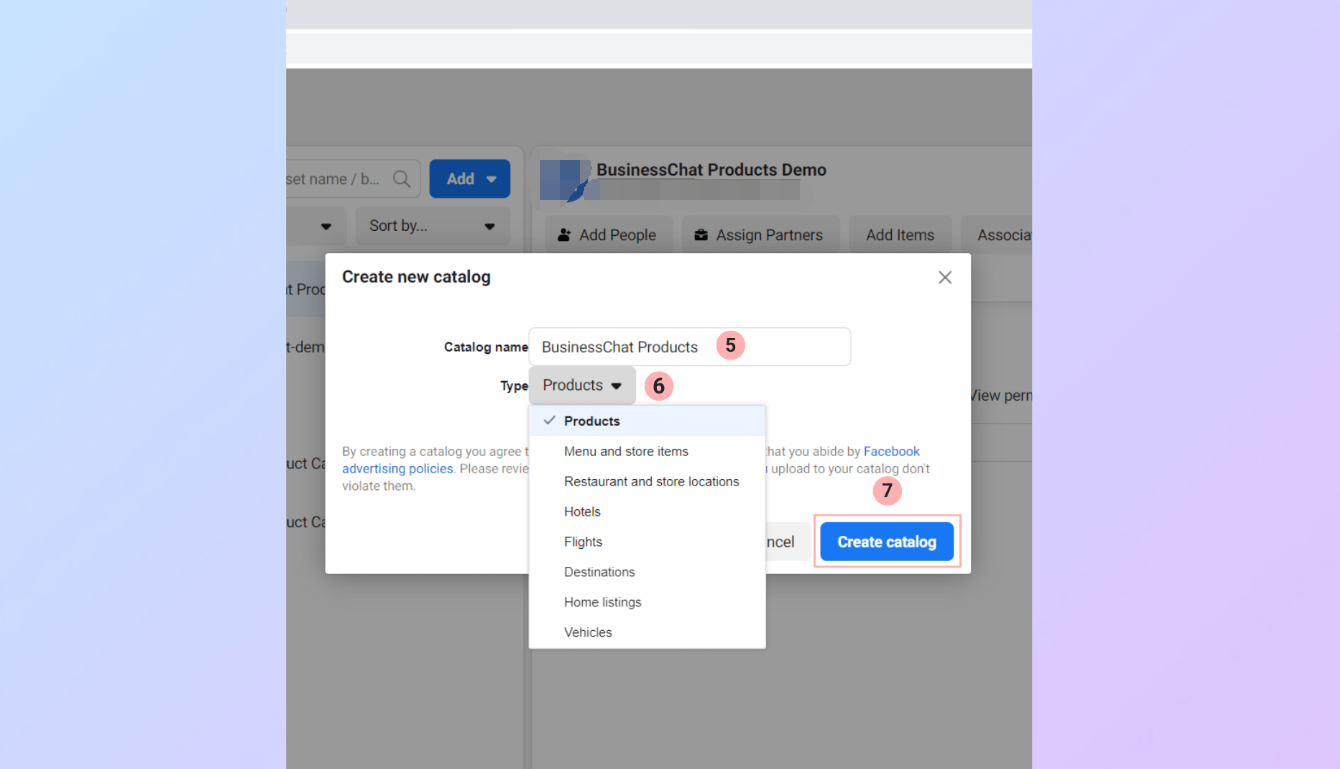Viewport: 1340px width, 769px height.
Task: Choose Flights catalog type
Action: [647, 541]
